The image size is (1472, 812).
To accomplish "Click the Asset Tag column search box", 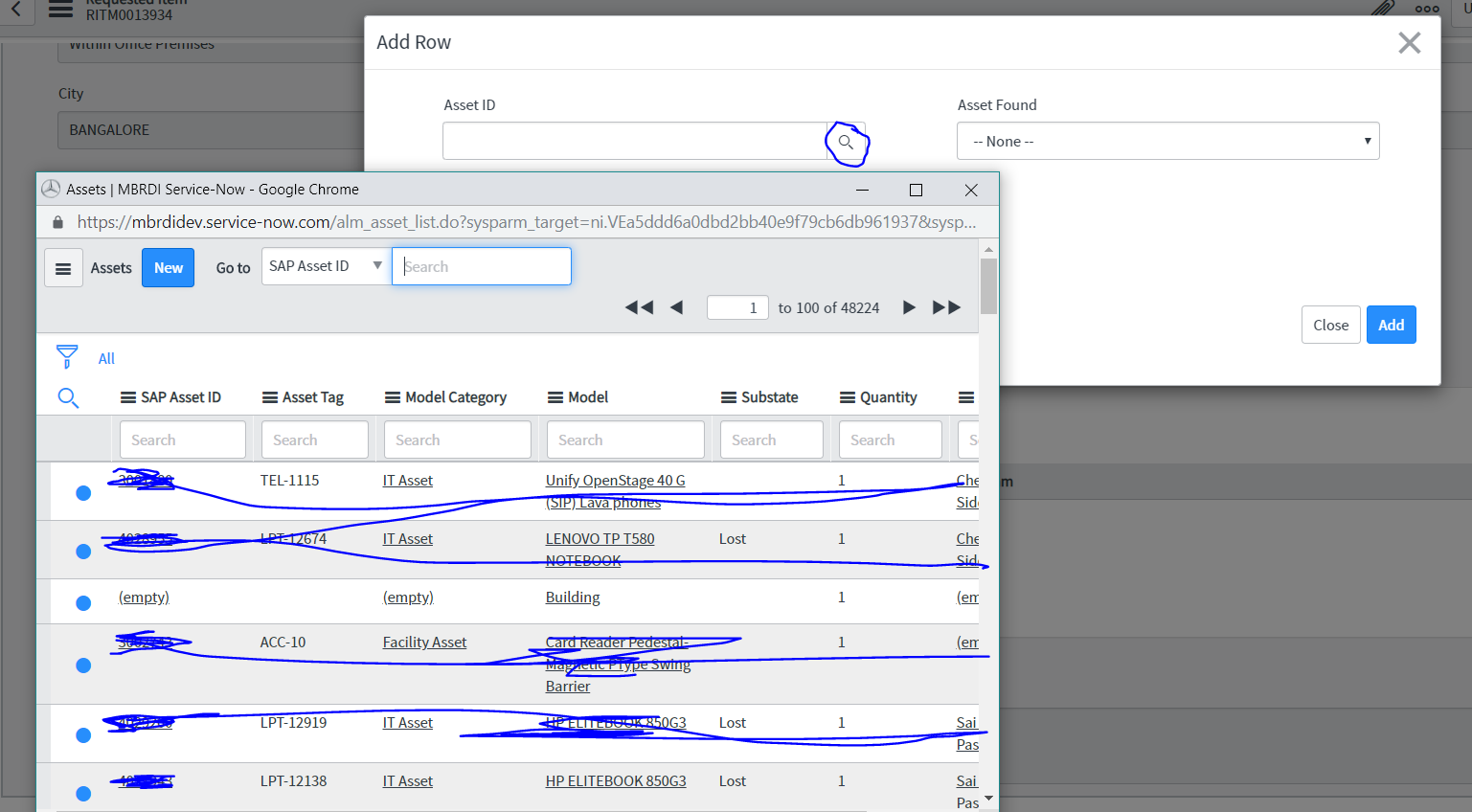I will pyautogui.click(x=315, y=440).
